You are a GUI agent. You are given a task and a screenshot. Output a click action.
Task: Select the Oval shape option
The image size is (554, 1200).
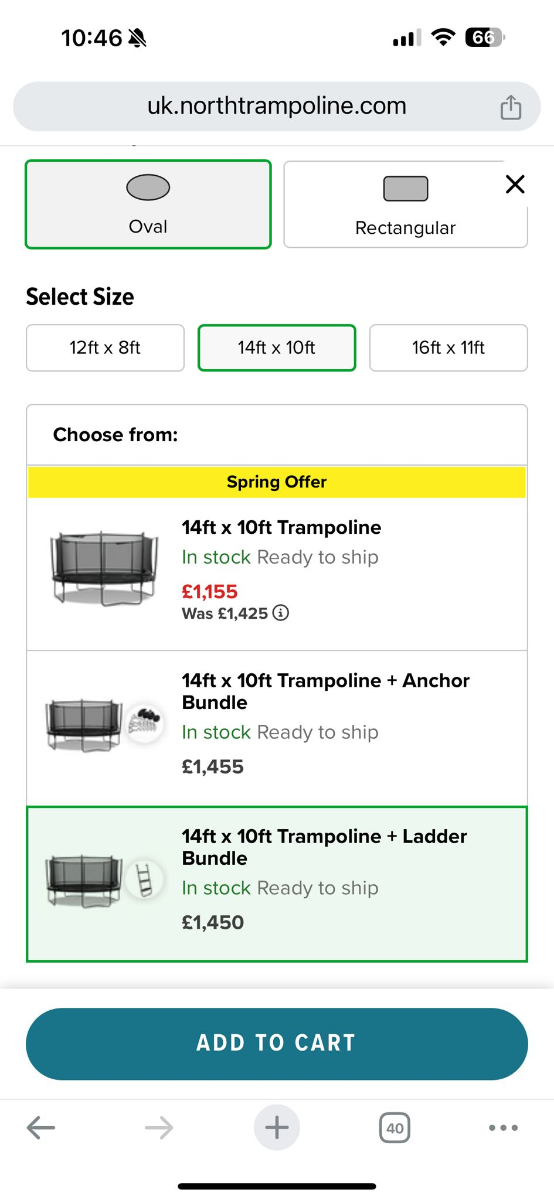[148, 204]
